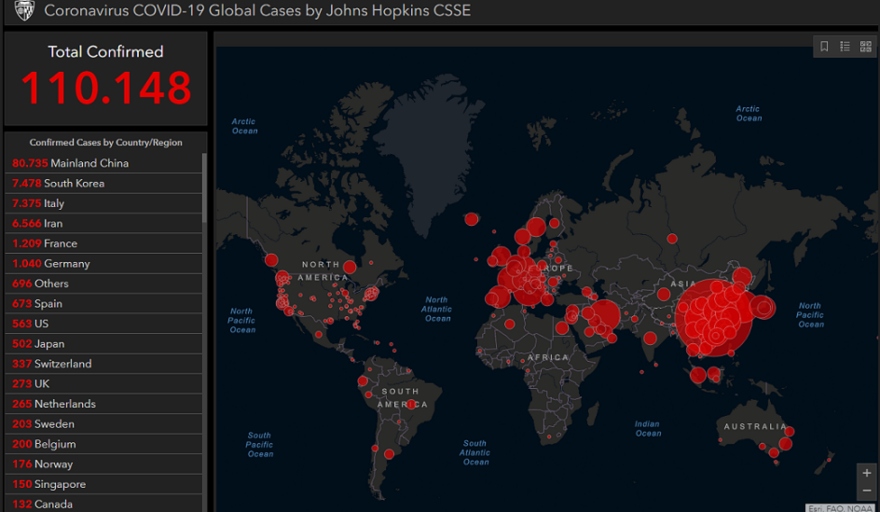Click the country list vertical scrollbar
Screen dimensions: 880x512
[x=205, y=188]
